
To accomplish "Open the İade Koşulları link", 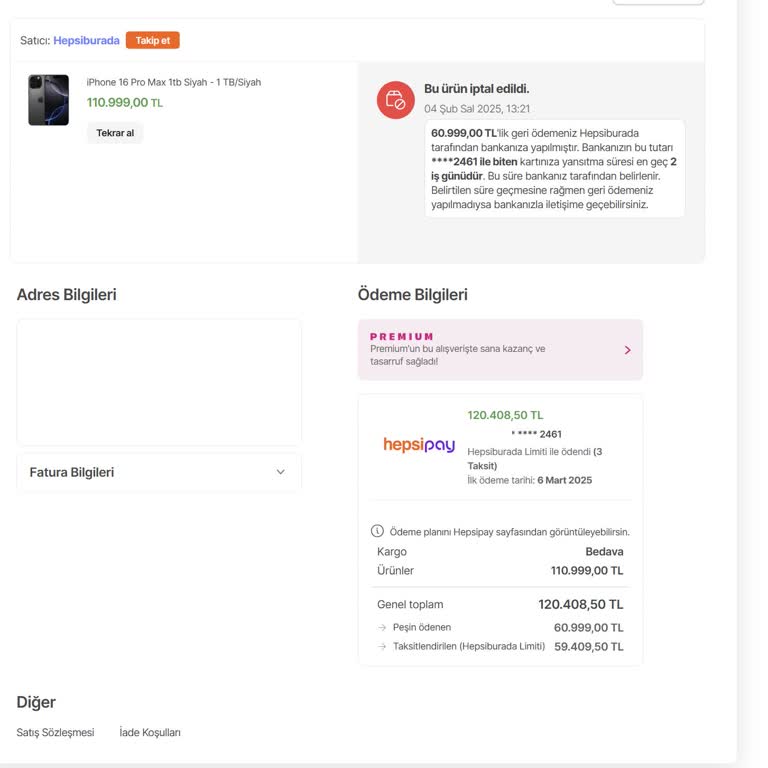I will click(x=150, y=733).
